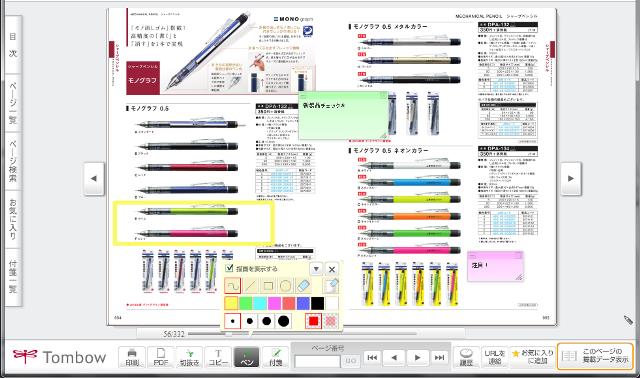Choose the second pen thickness dot
Image resolution: width=640 pixels, height=378 pixels.
pos(249,321)
